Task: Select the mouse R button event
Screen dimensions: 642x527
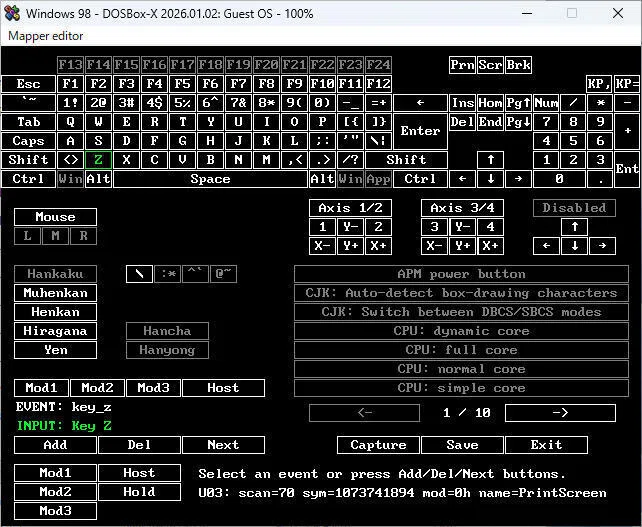Action: pyautogui.click(x=84, y=236)
